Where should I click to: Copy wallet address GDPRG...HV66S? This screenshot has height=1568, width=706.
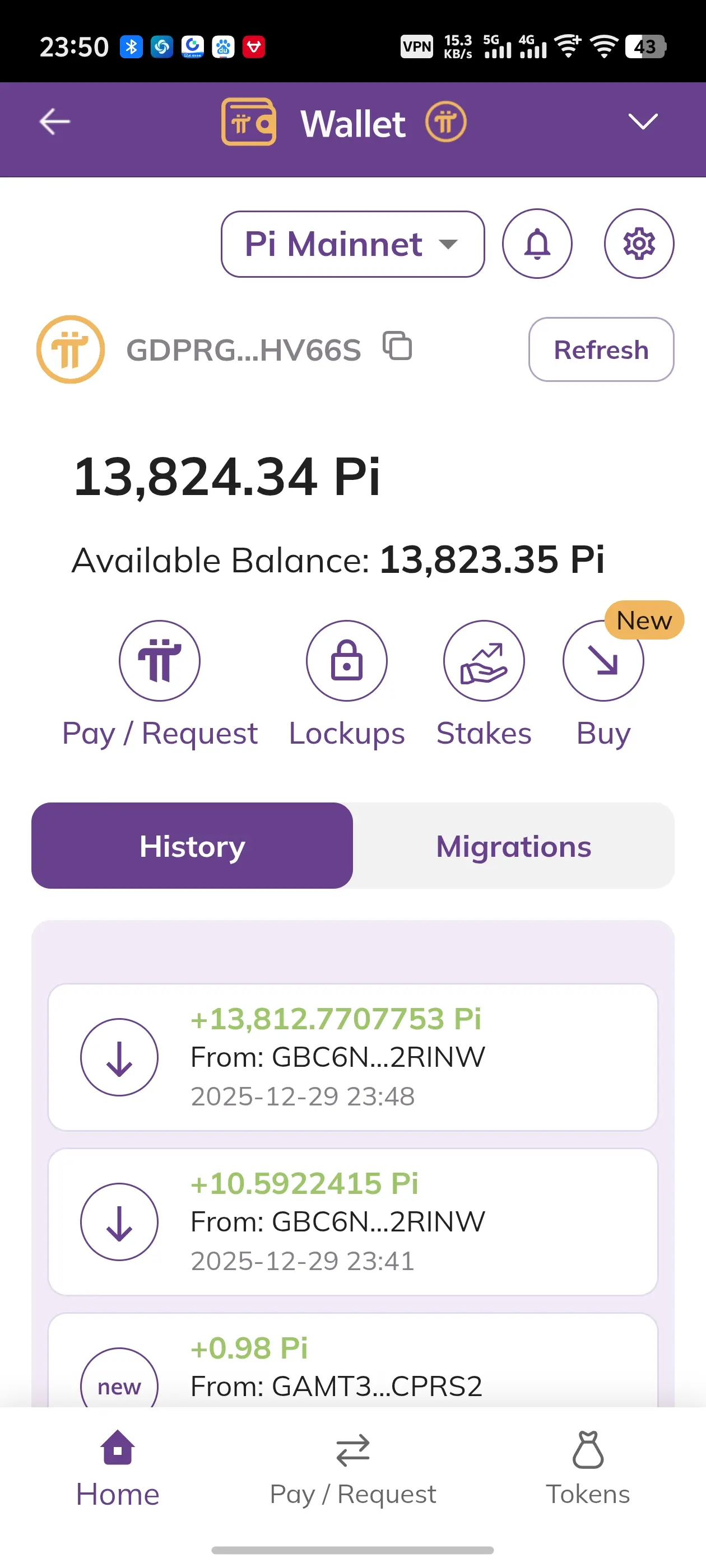pyautogui.click(x=397, y=346)
